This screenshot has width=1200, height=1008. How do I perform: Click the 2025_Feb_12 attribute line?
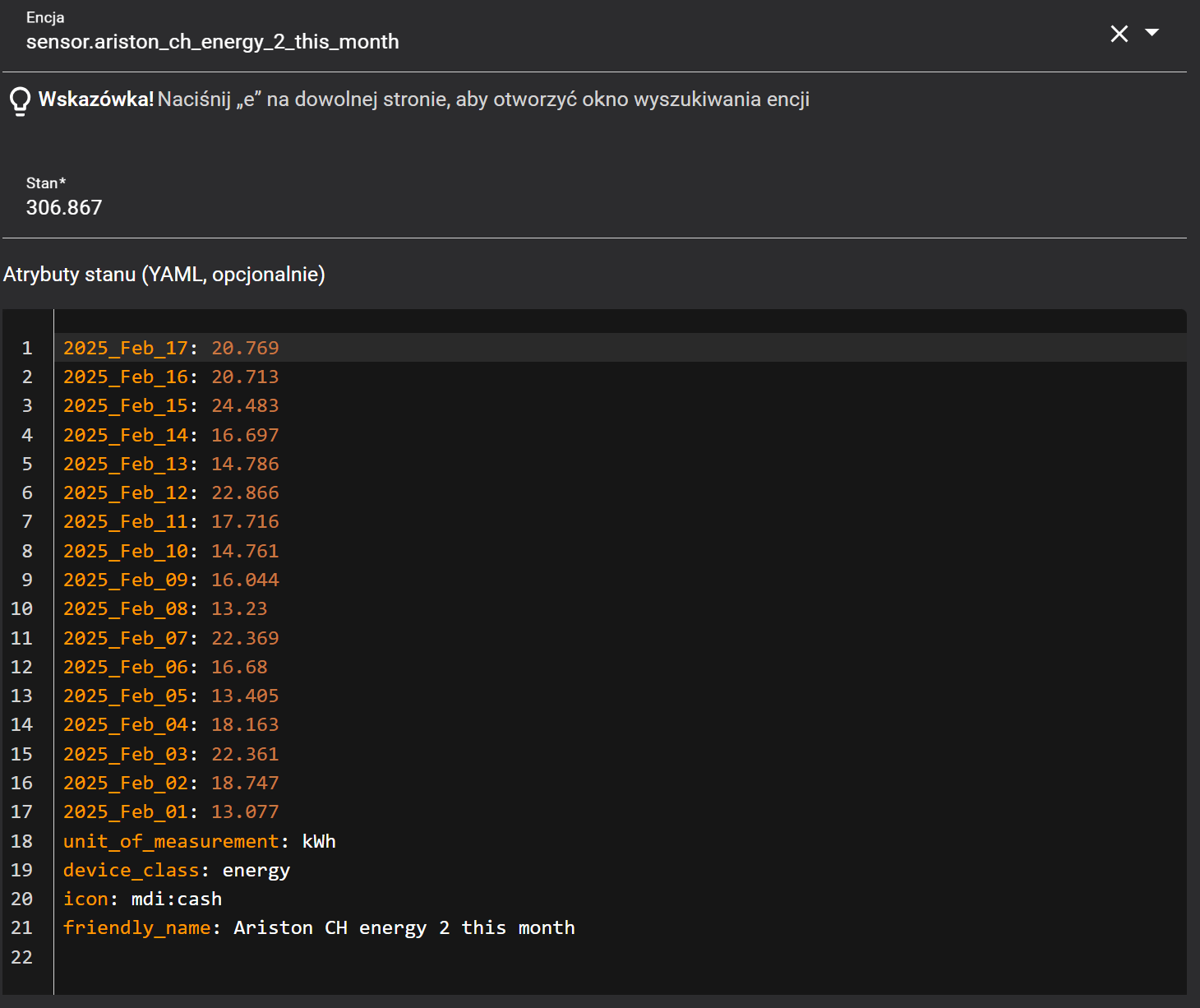click(171, 493)
